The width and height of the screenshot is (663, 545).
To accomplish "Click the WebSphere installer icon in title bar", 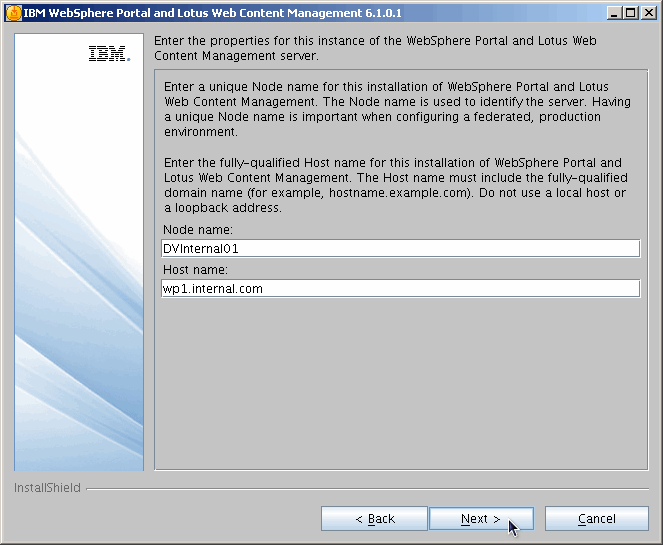I will coord(13,13).
